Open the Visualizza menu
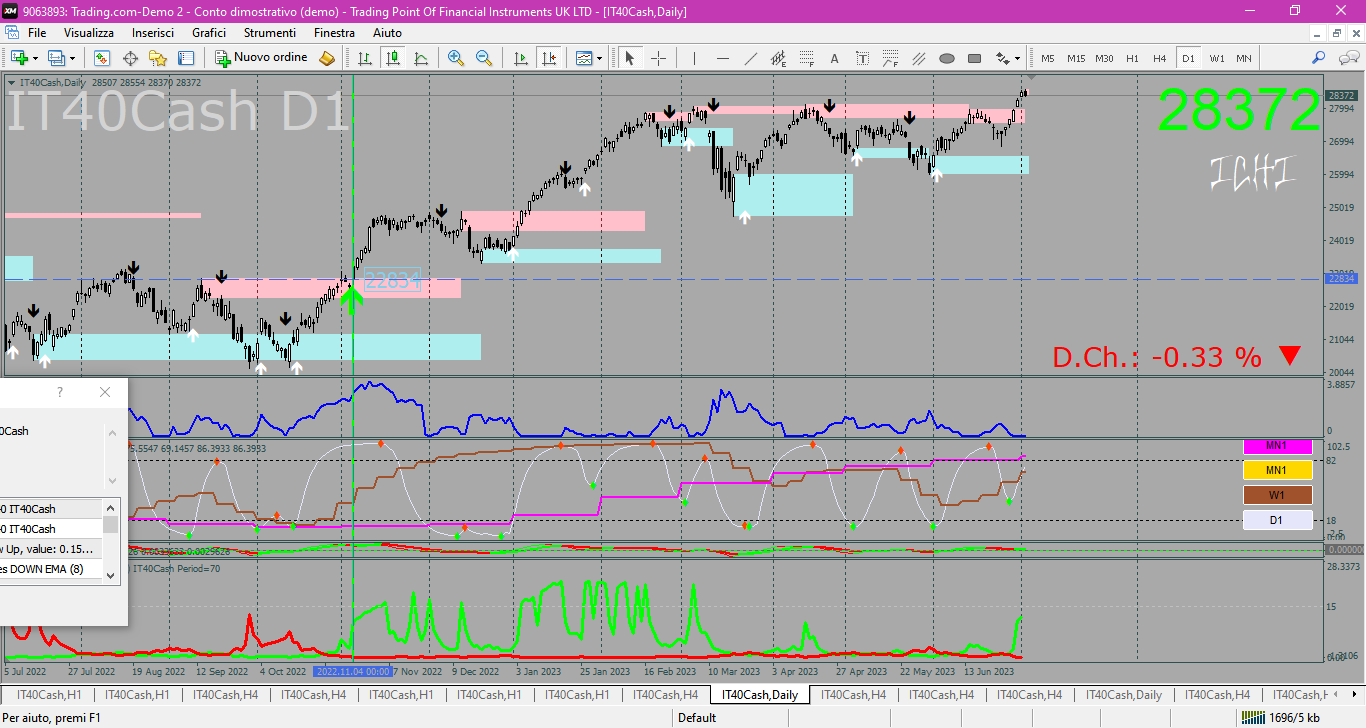1366x728 pixels. coord(89,33)
